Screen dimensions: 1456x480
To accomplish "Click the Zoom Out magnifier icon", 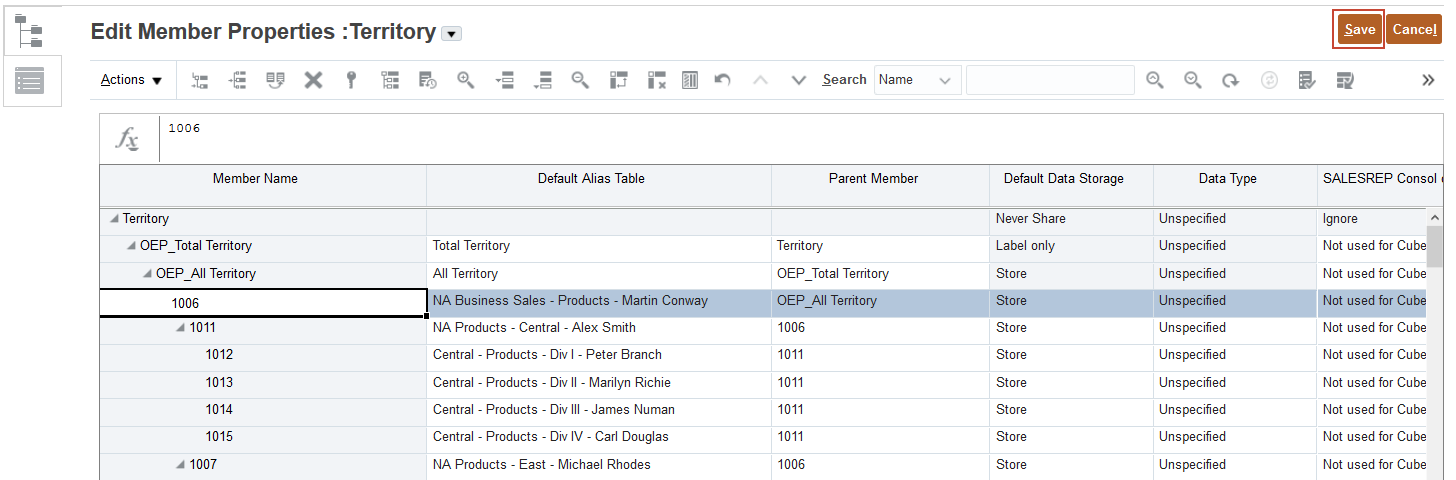I will 579,80.
